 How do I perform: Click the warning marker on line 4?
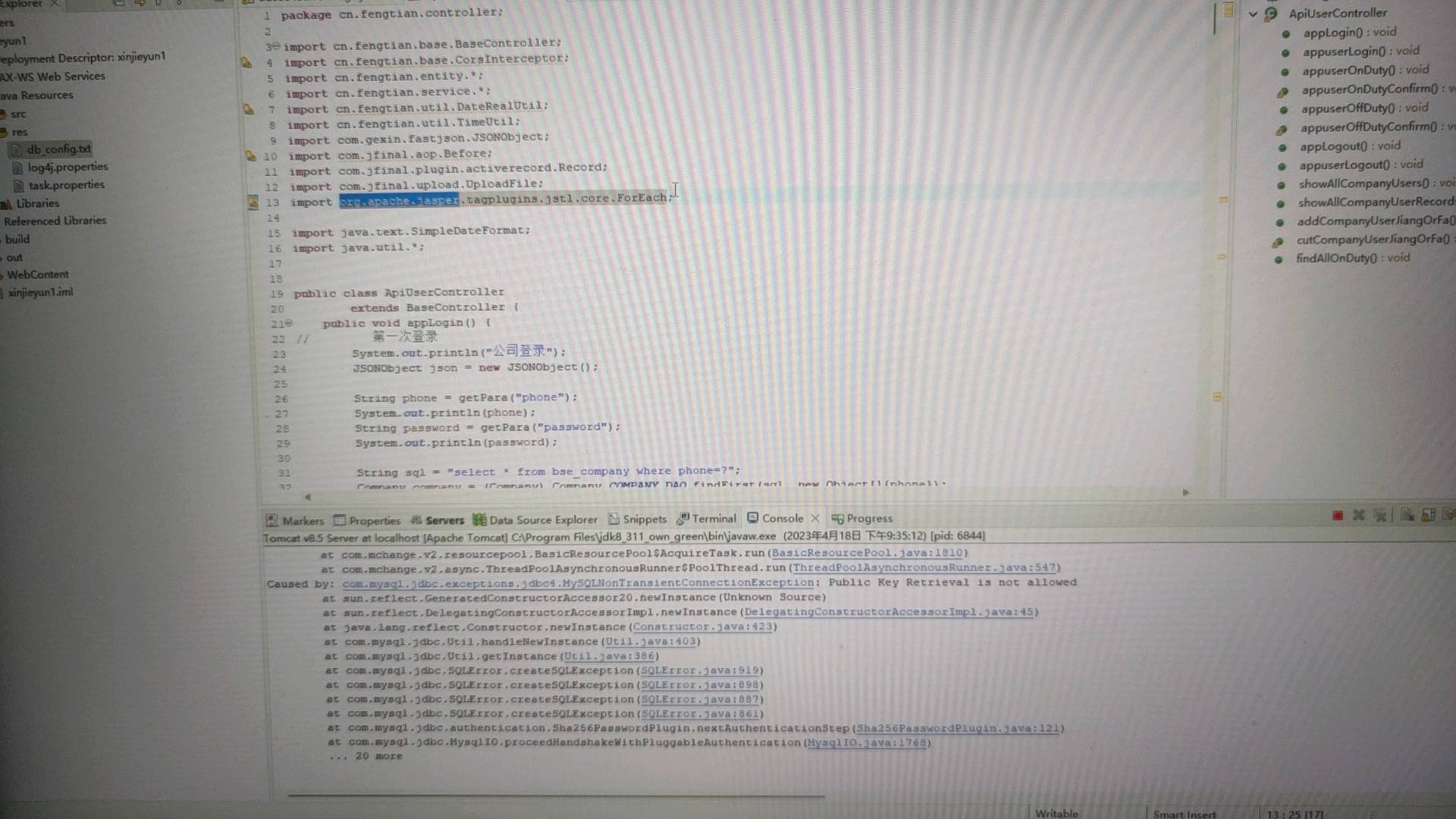click(246, 62)
